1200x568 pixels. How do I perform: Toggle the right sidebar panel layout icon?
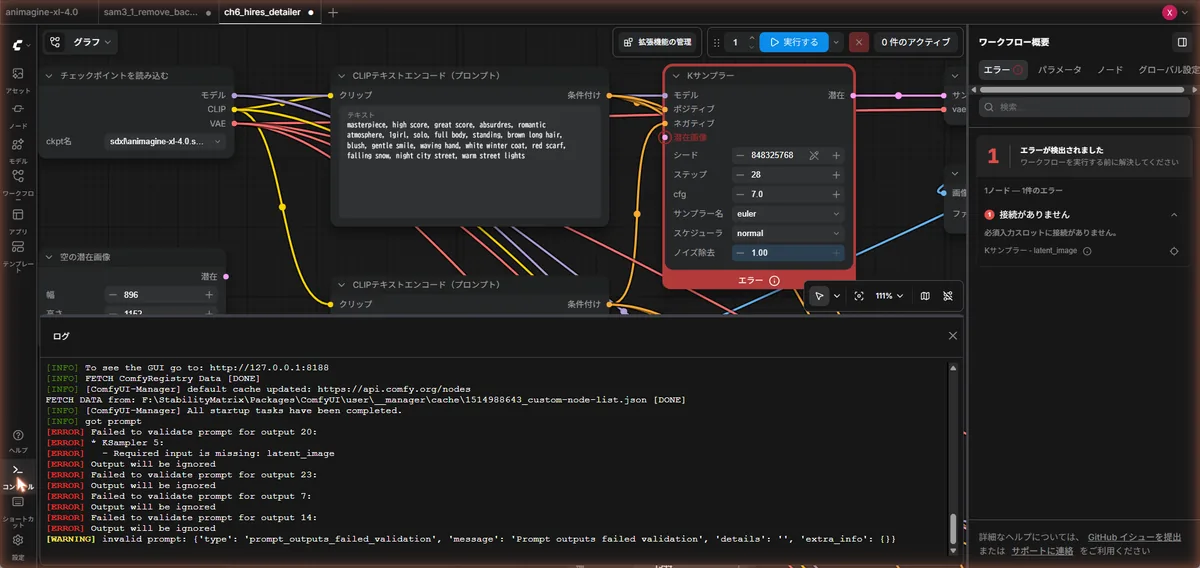point(1182,42)
